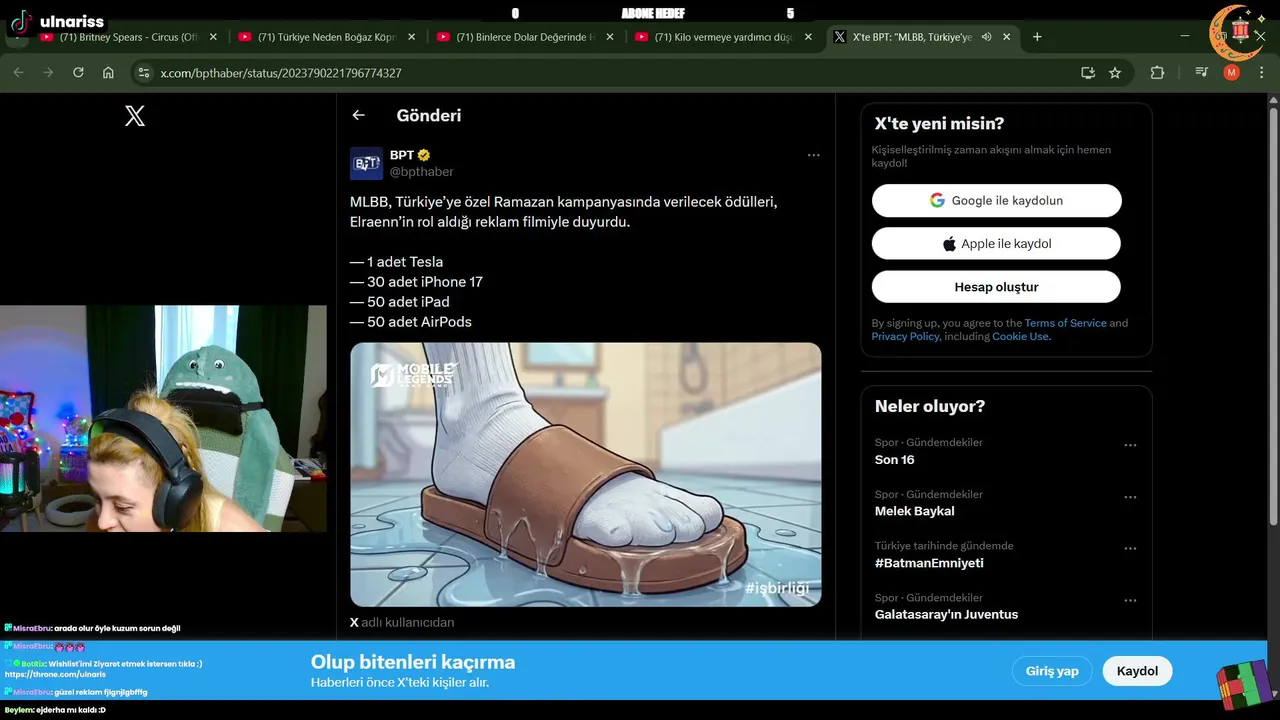Open the media control icon in toolbar
The height and width of the screenshot is (720, 1280).
tap(1202, 72)
